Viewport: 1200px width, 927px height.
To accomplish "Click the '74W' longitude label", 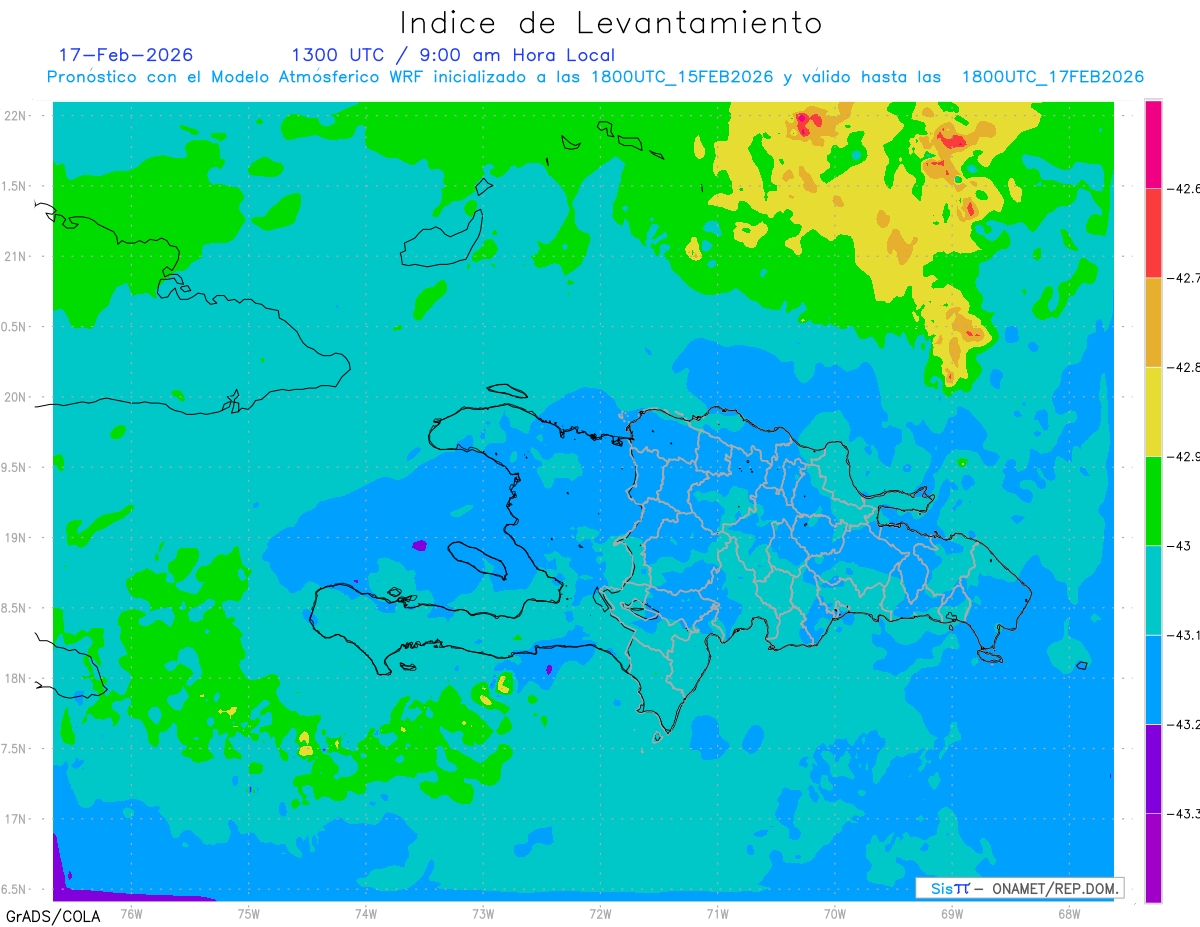I will coord(366,912).
